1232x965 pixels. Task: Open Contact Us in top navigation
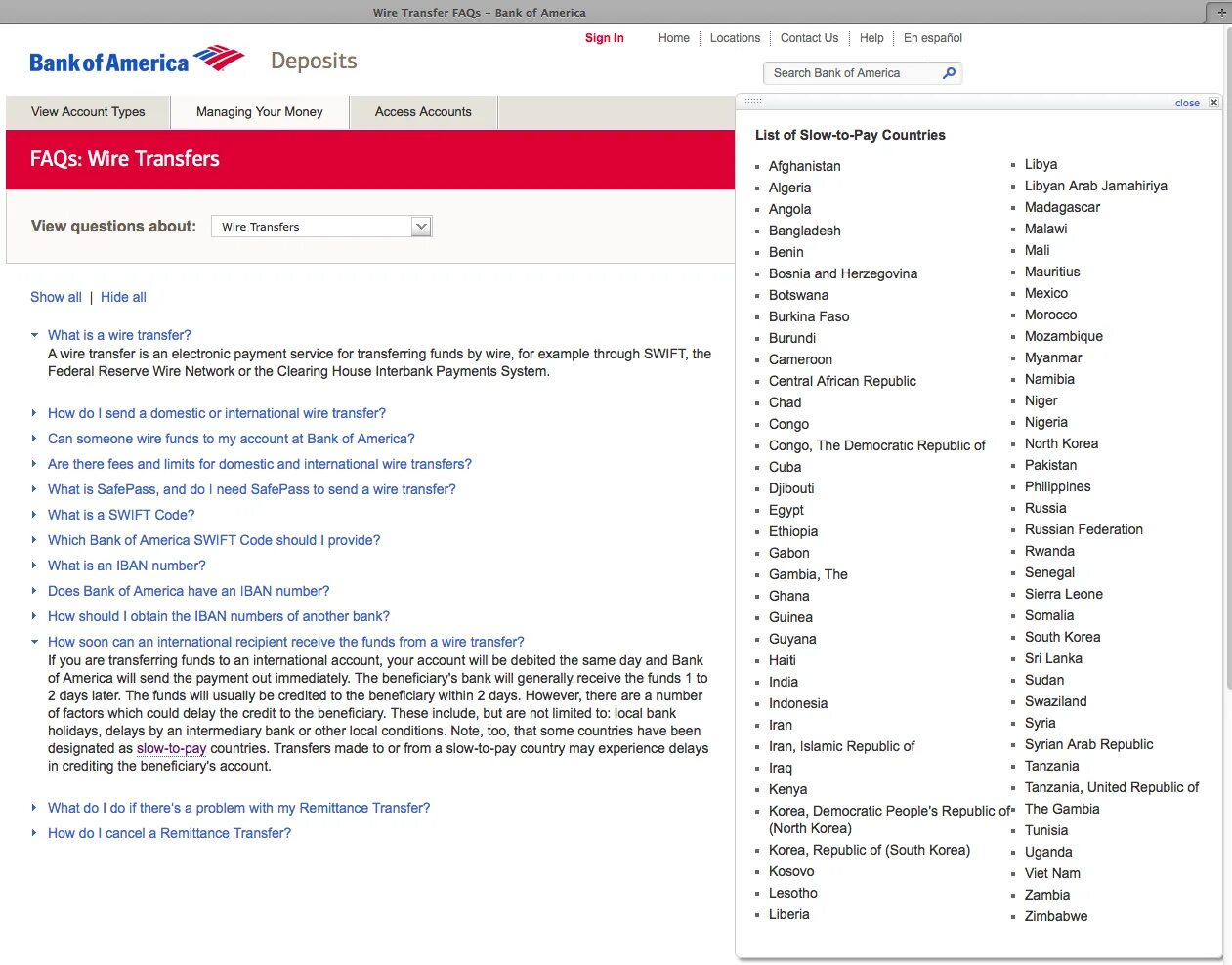pos(809,38)
